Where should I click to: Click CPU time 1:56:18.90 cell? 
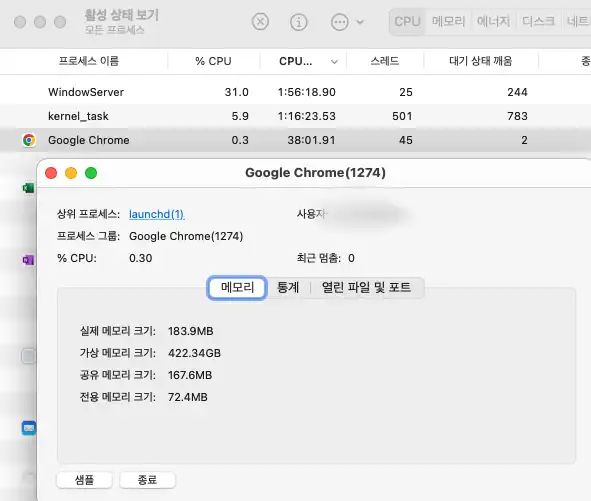[x=306, y=92]
